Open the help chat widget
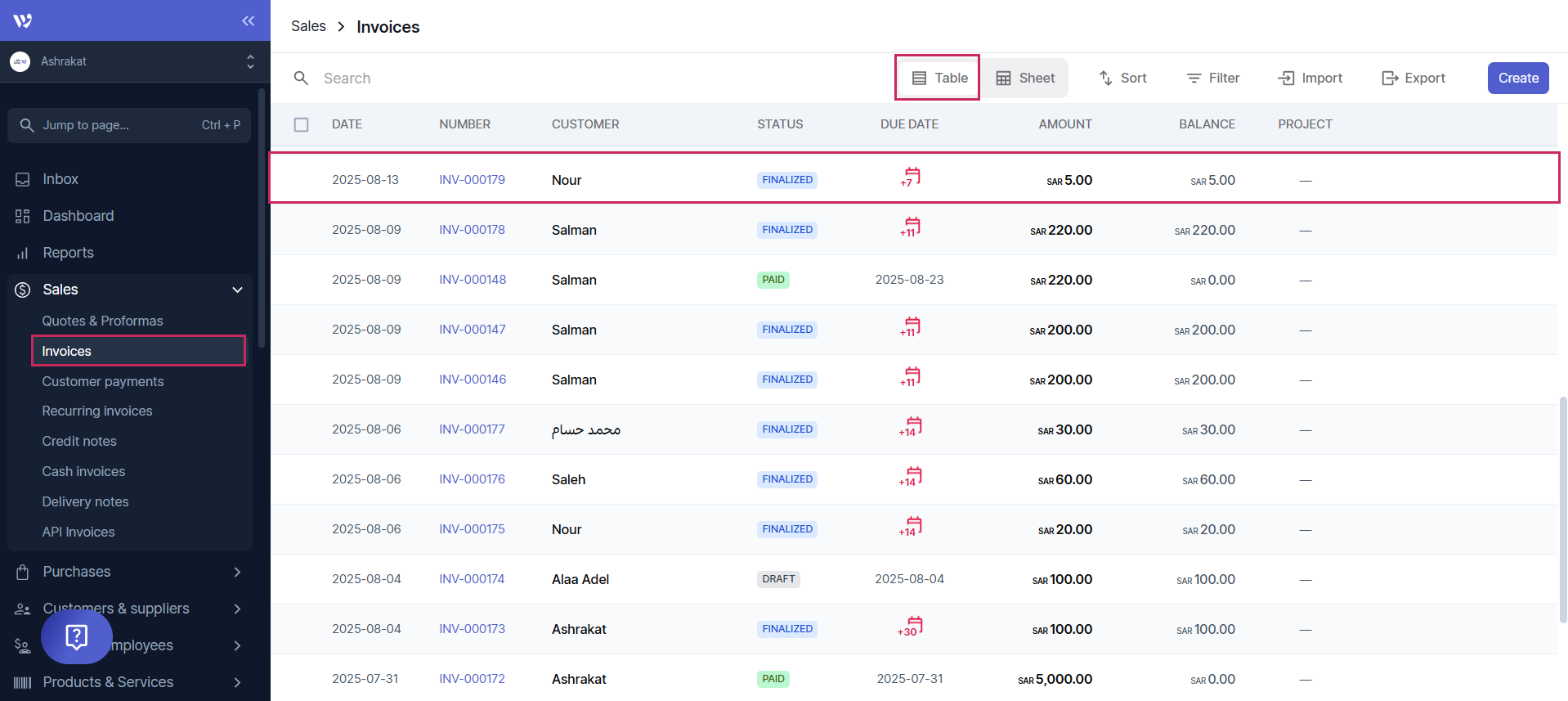Viewport: 1568px width, 701px height. [x=77, y=636]
